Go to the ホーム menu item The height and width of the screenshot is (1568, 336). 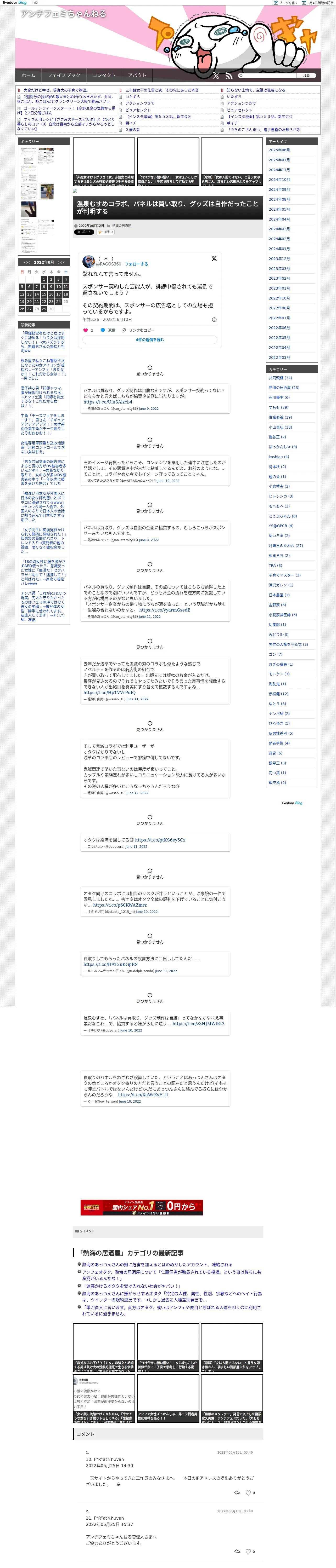29,76
